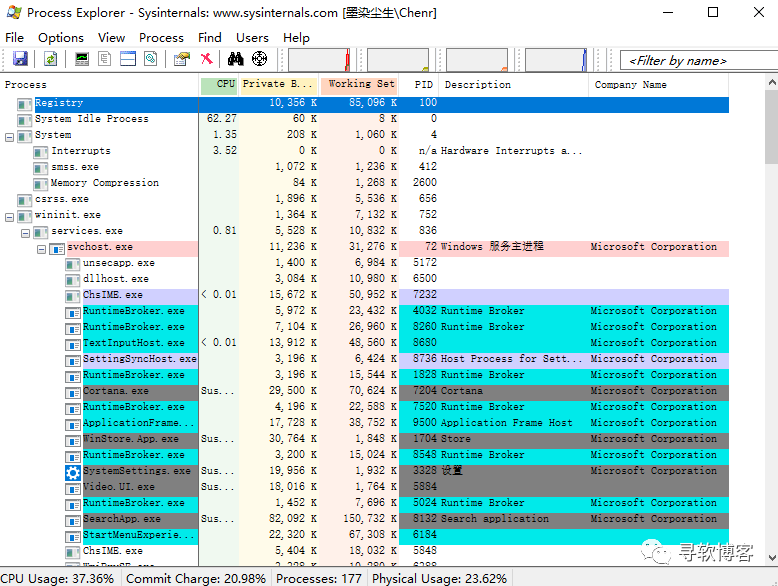
Task: Open the Help menu
Action: click(296, 38)
